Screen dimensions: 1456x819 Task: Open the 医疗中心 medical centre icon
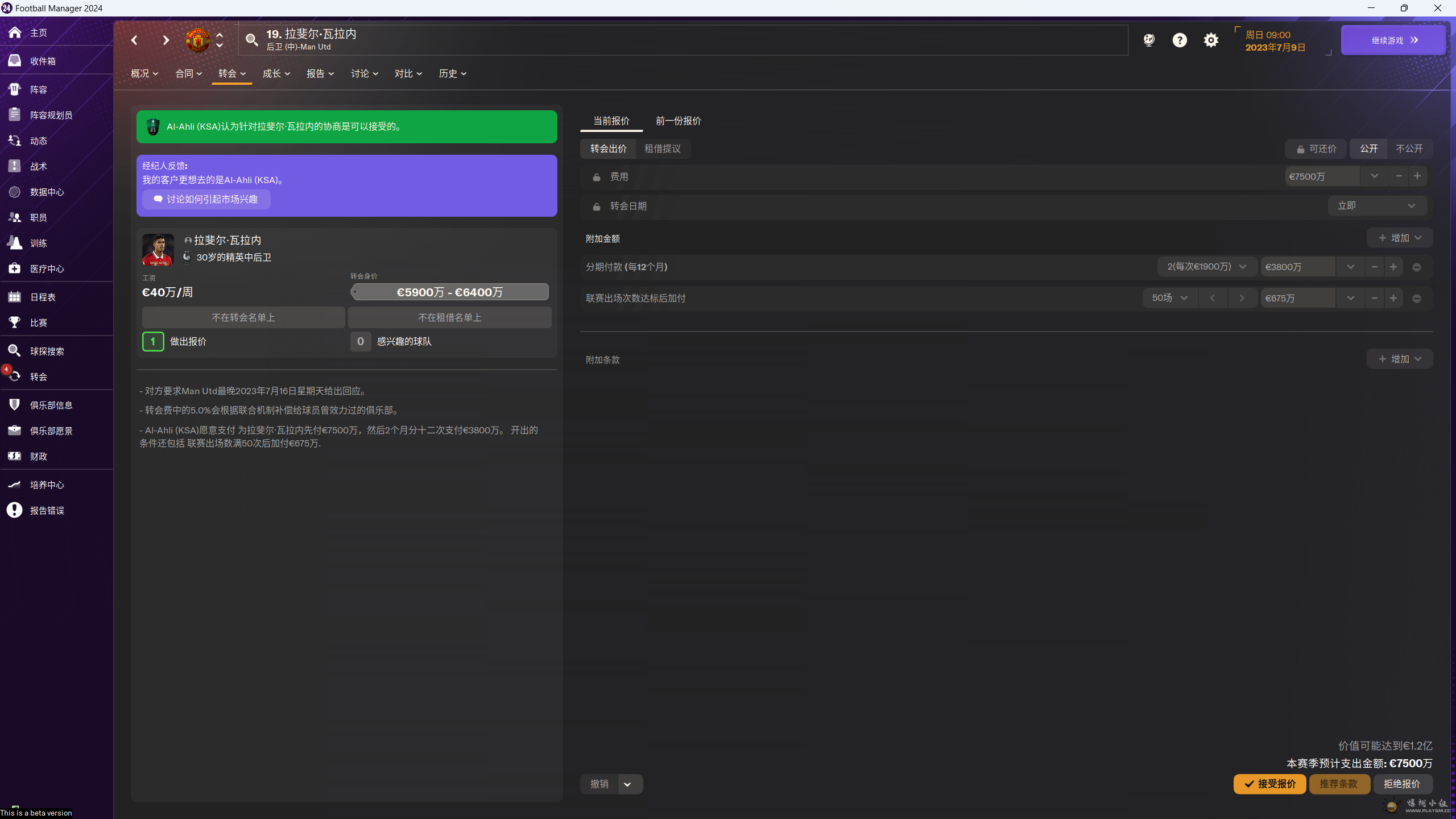pos(15,268)
